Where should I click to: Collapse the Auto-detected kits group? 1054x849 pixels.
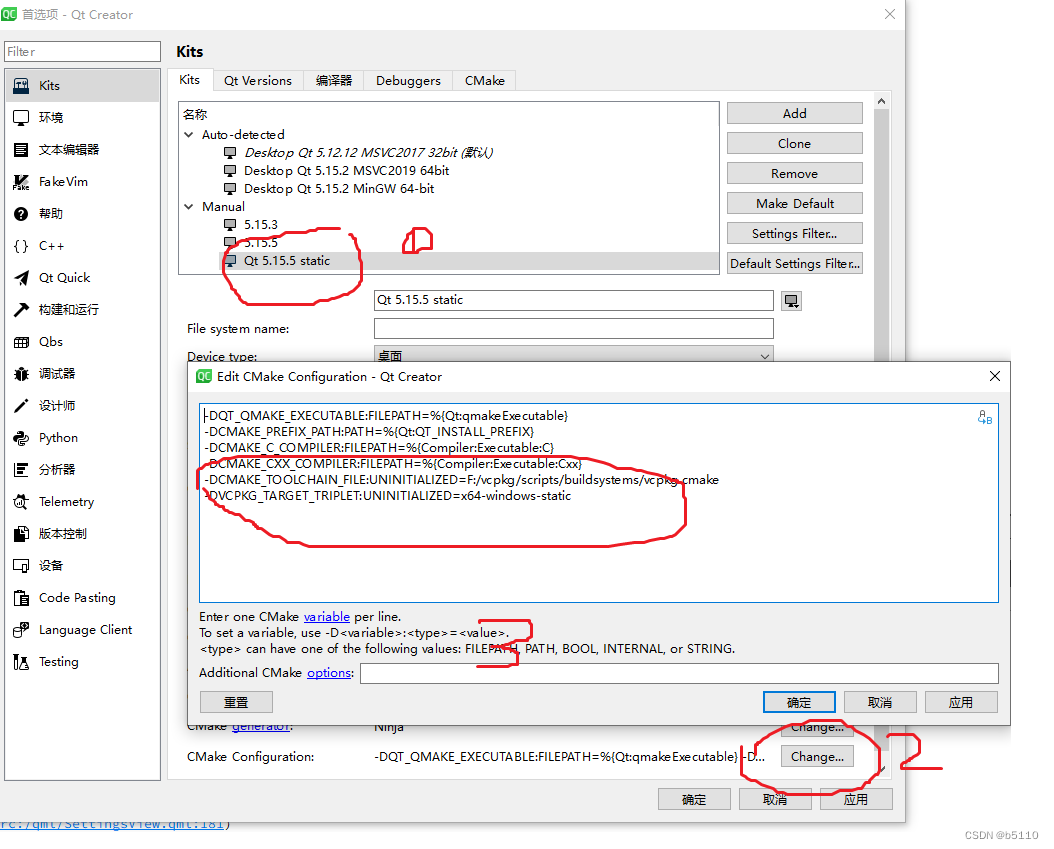(x=189, y=134)
